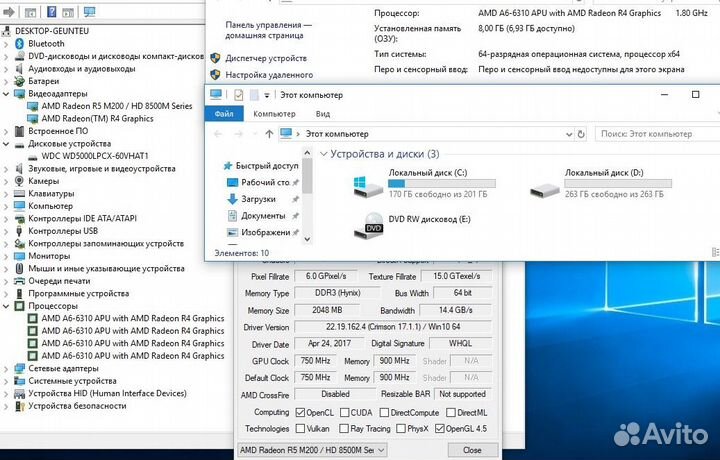The width and height of the screenshot is (720, 460).
Task: Collapse the Дисковые устройства tree node
Action: (6, 144)
